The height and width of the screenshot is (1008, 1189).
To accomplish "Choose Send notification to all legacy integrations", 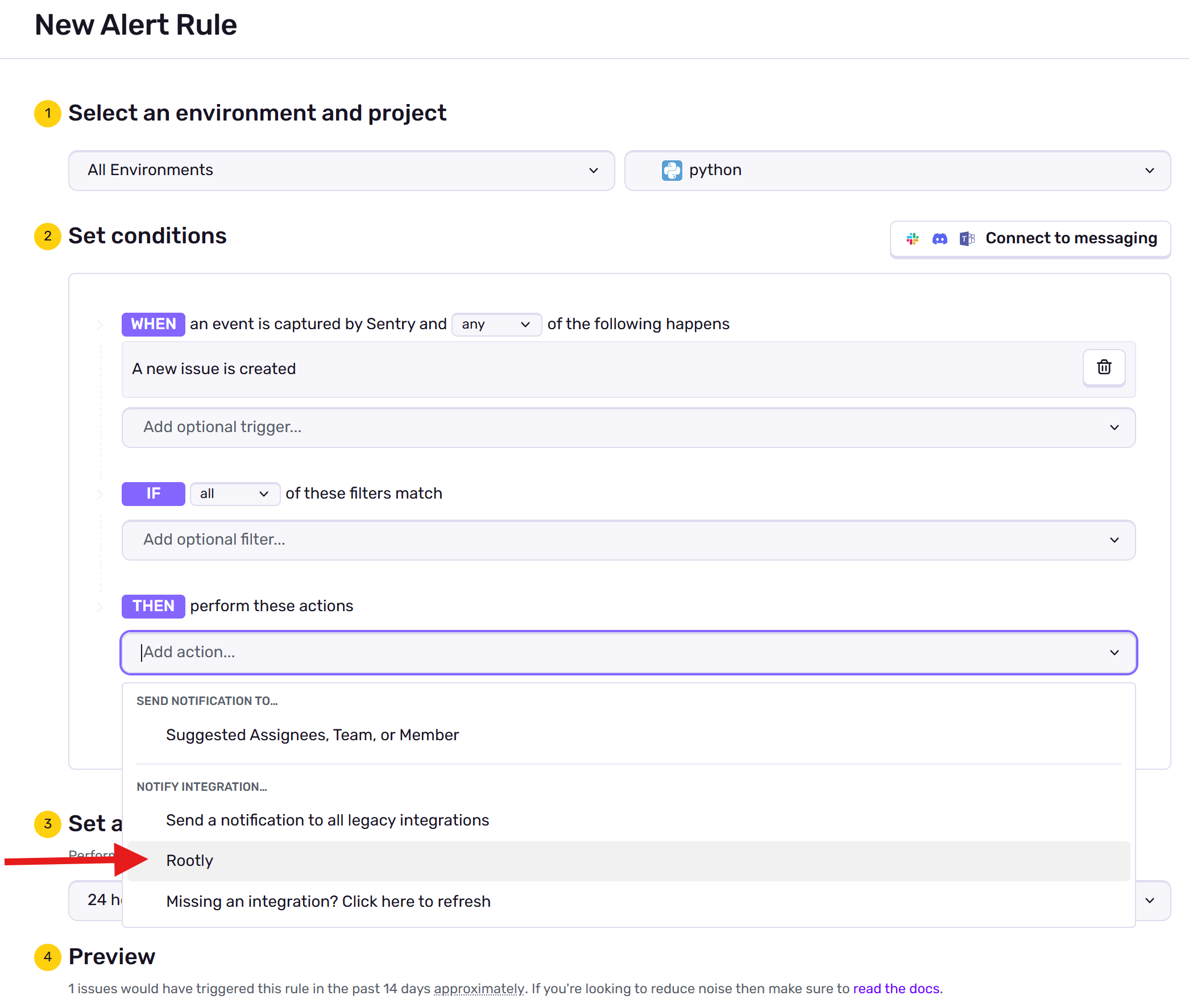I will 327,820.
